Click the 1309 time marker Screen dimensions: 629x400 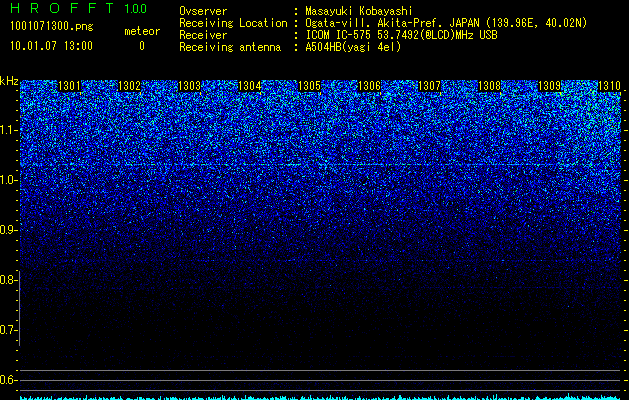(x=549, y=86)
